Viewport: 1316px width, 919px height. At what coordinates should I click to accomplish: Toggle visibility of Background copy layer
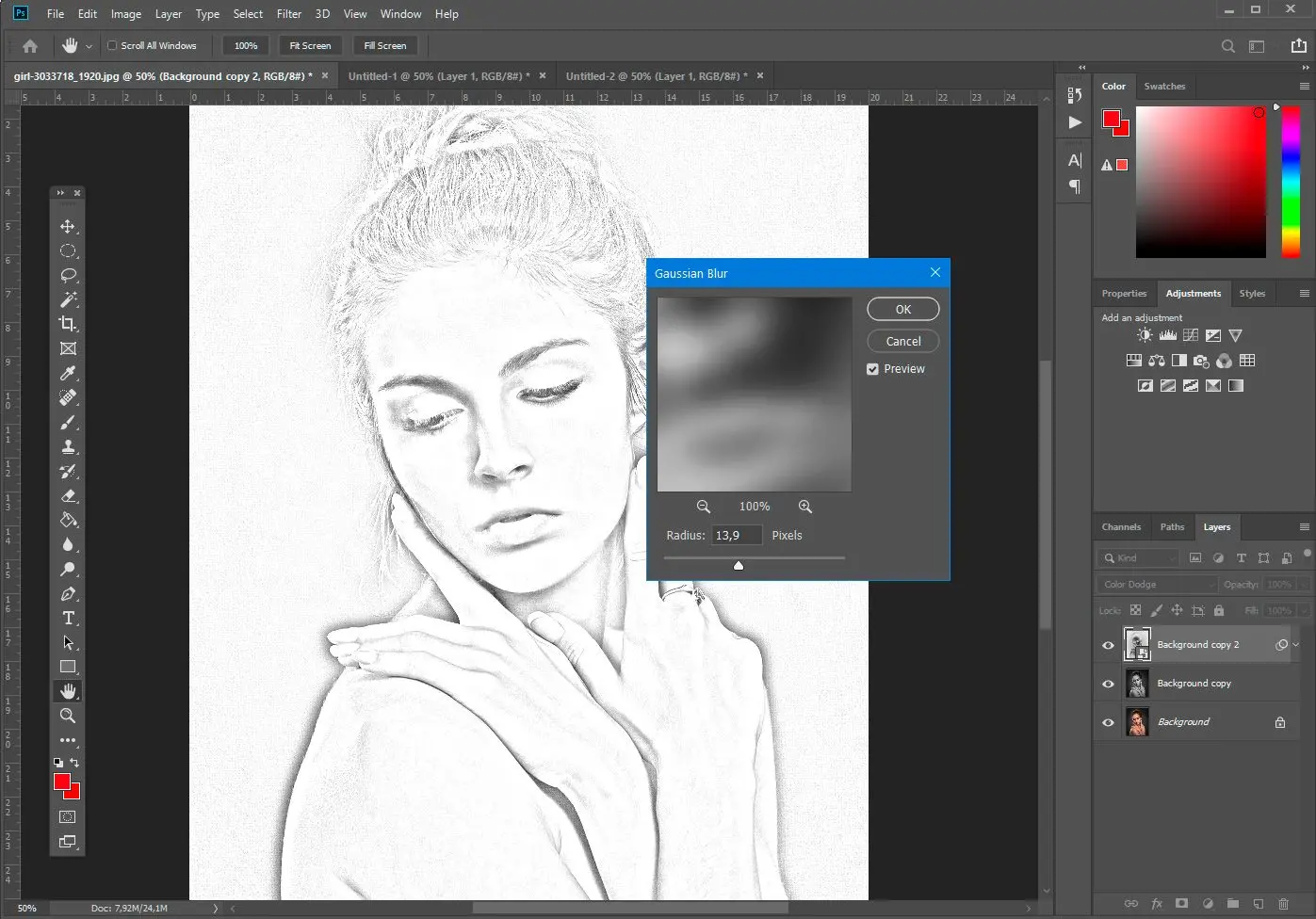coord(1108,684)
